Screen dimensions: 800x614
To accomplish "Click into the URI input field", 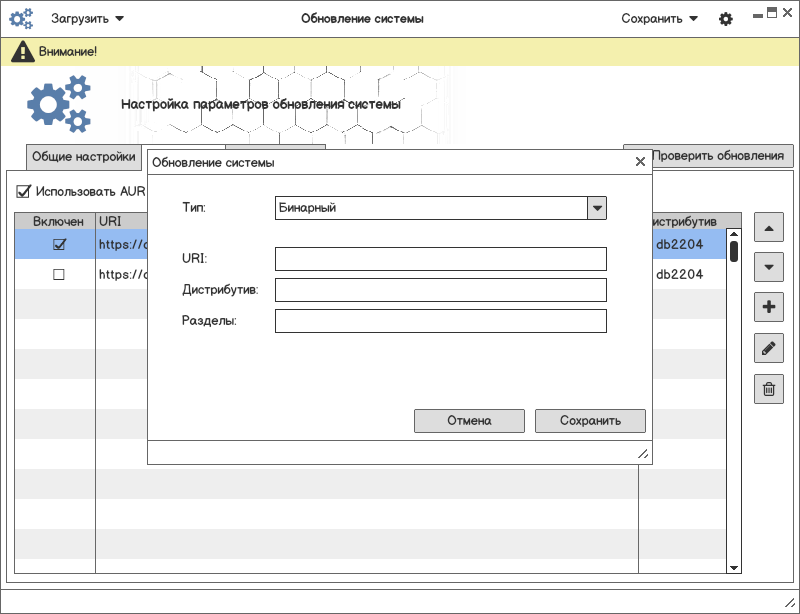I will 440,259.
